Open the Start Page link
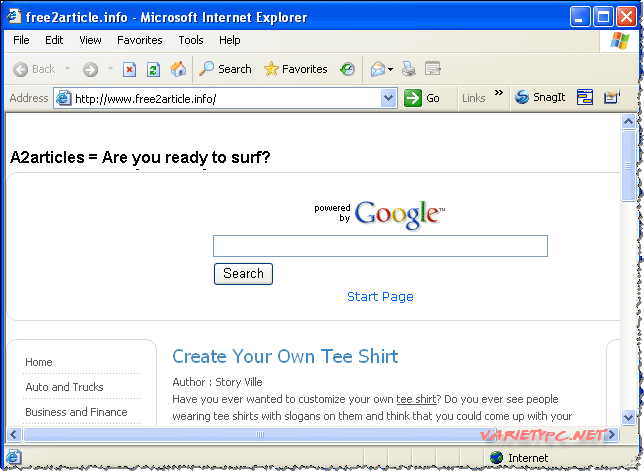 click(380, 296)
